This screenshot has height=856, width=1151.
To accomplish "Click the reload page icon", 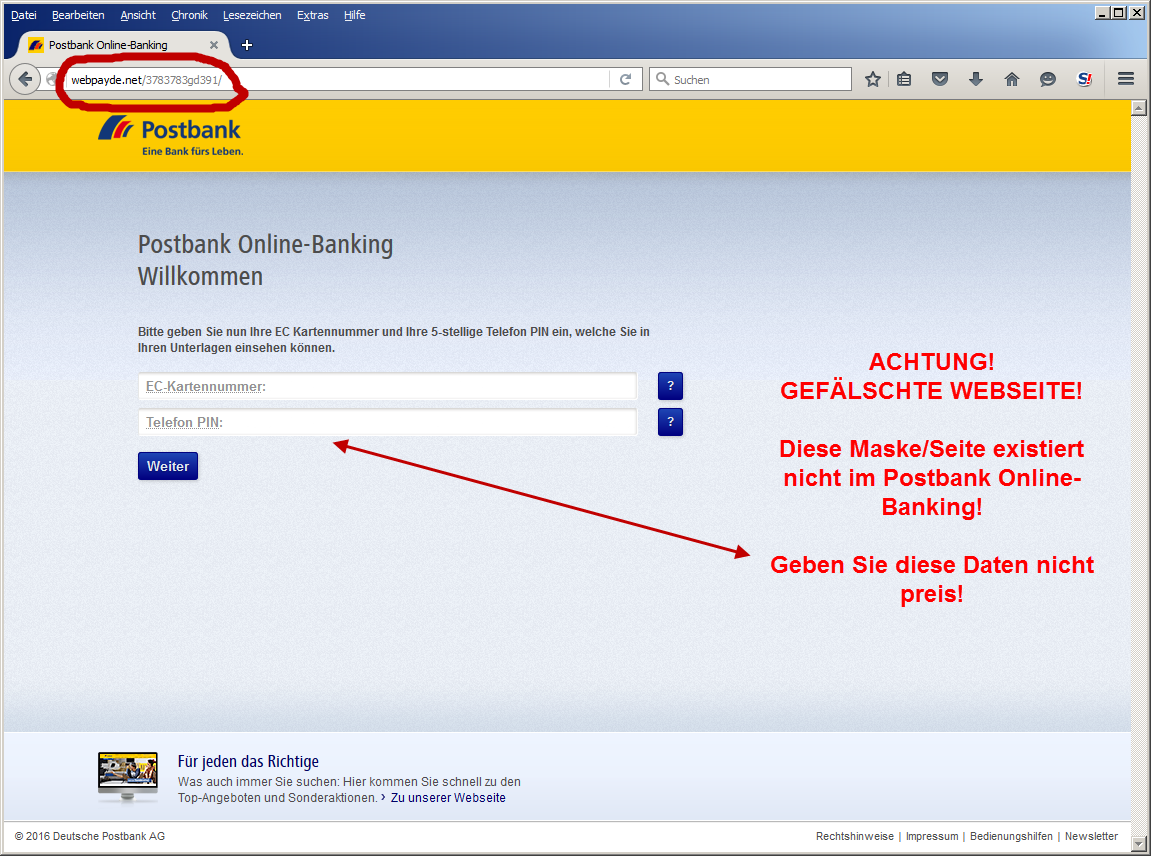I will click(625, 79).
